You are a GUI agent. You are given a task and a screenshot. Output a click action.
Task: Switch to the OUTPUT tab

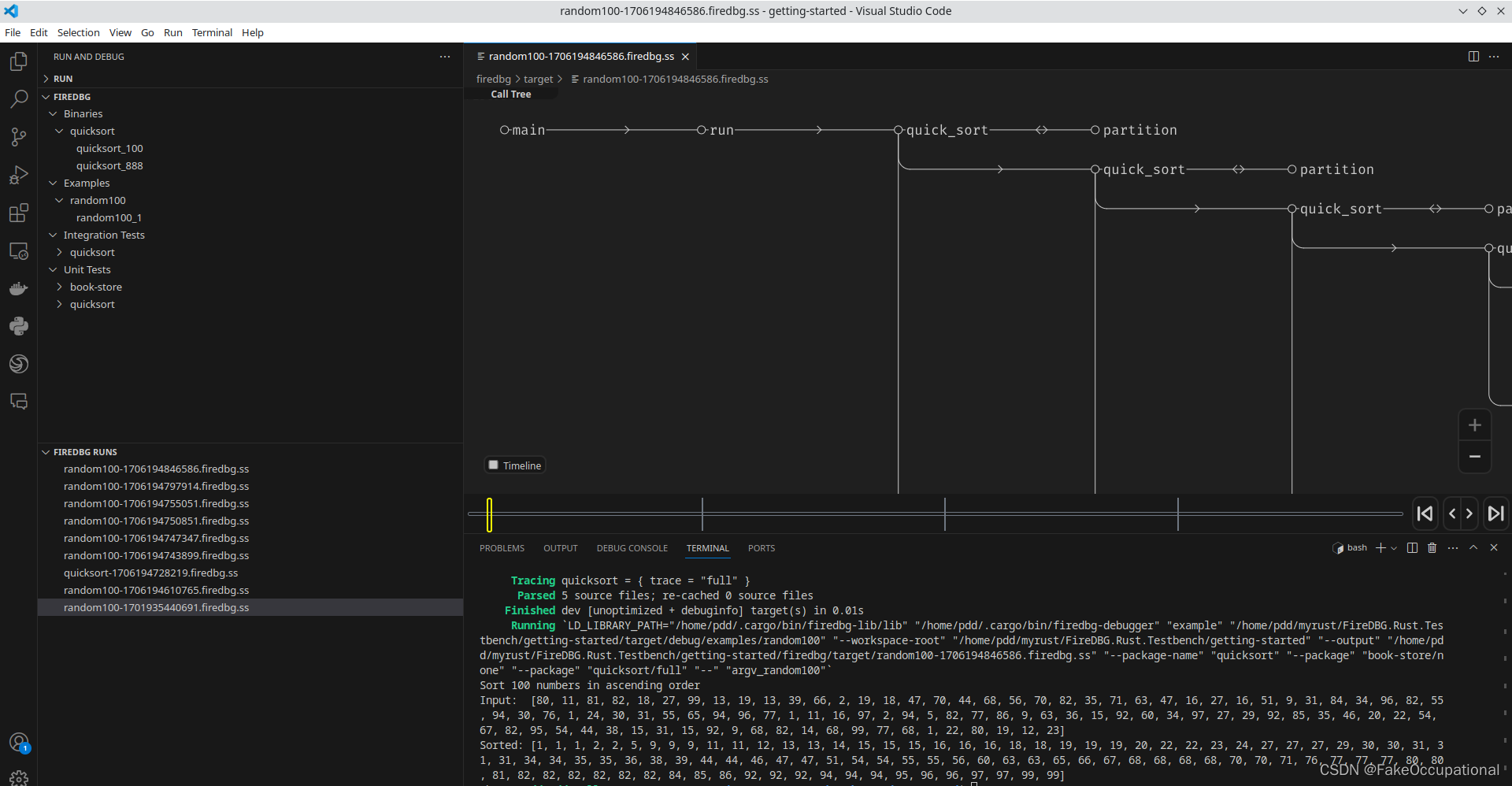561,548
